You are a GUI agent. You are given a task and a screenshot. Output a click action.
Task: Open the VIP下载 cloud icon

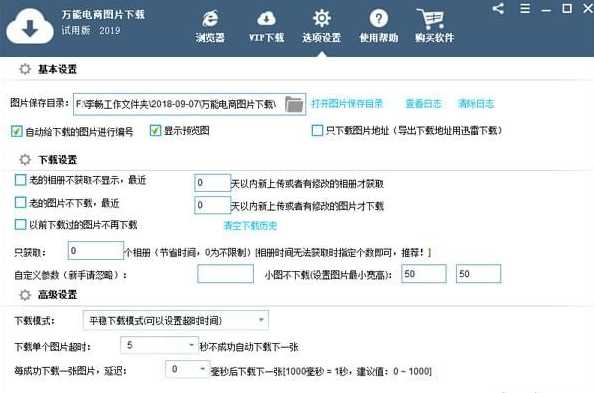point(266,19)
